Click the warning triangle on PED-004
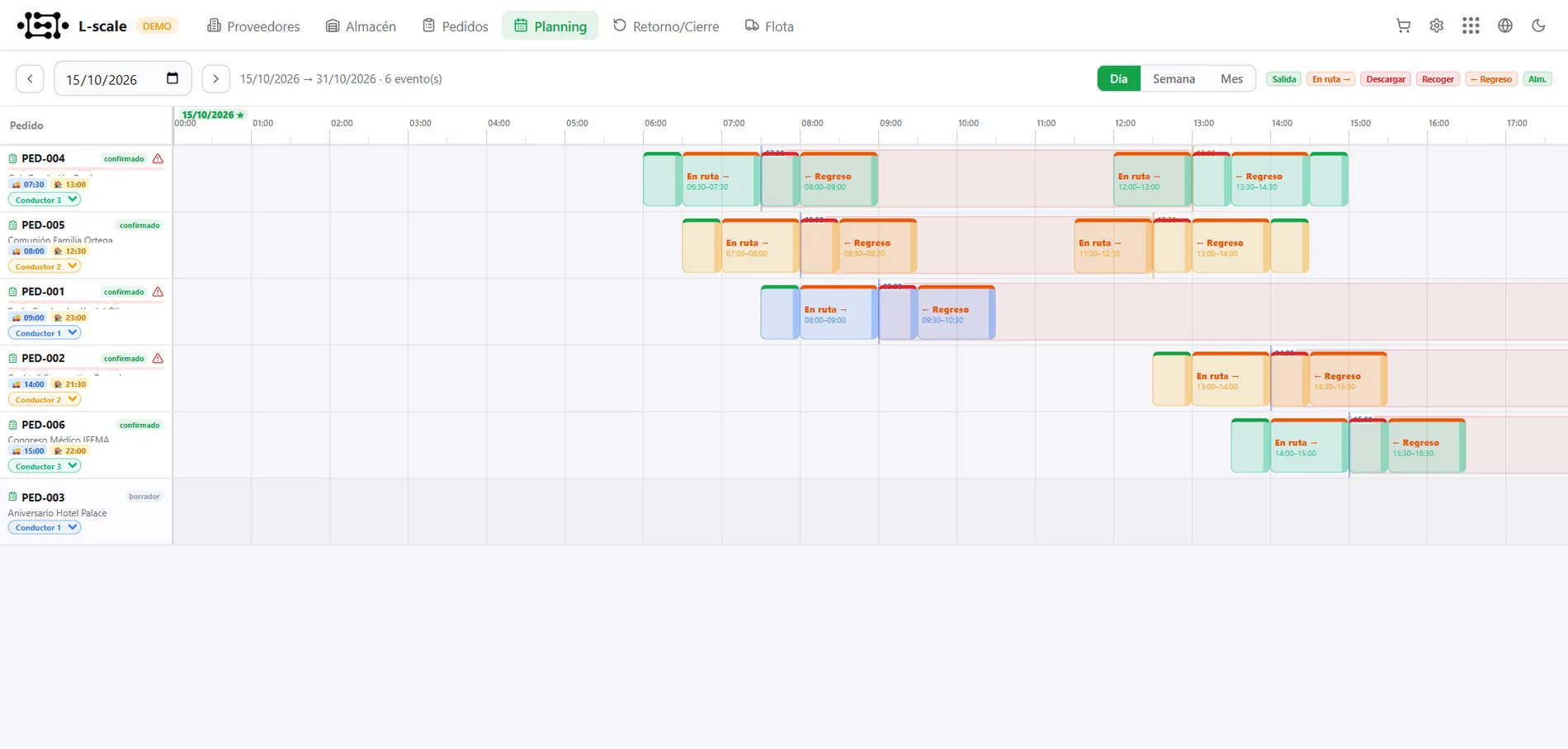The width and height of the screenshot is (1568, 749). [x=158, y=158]
